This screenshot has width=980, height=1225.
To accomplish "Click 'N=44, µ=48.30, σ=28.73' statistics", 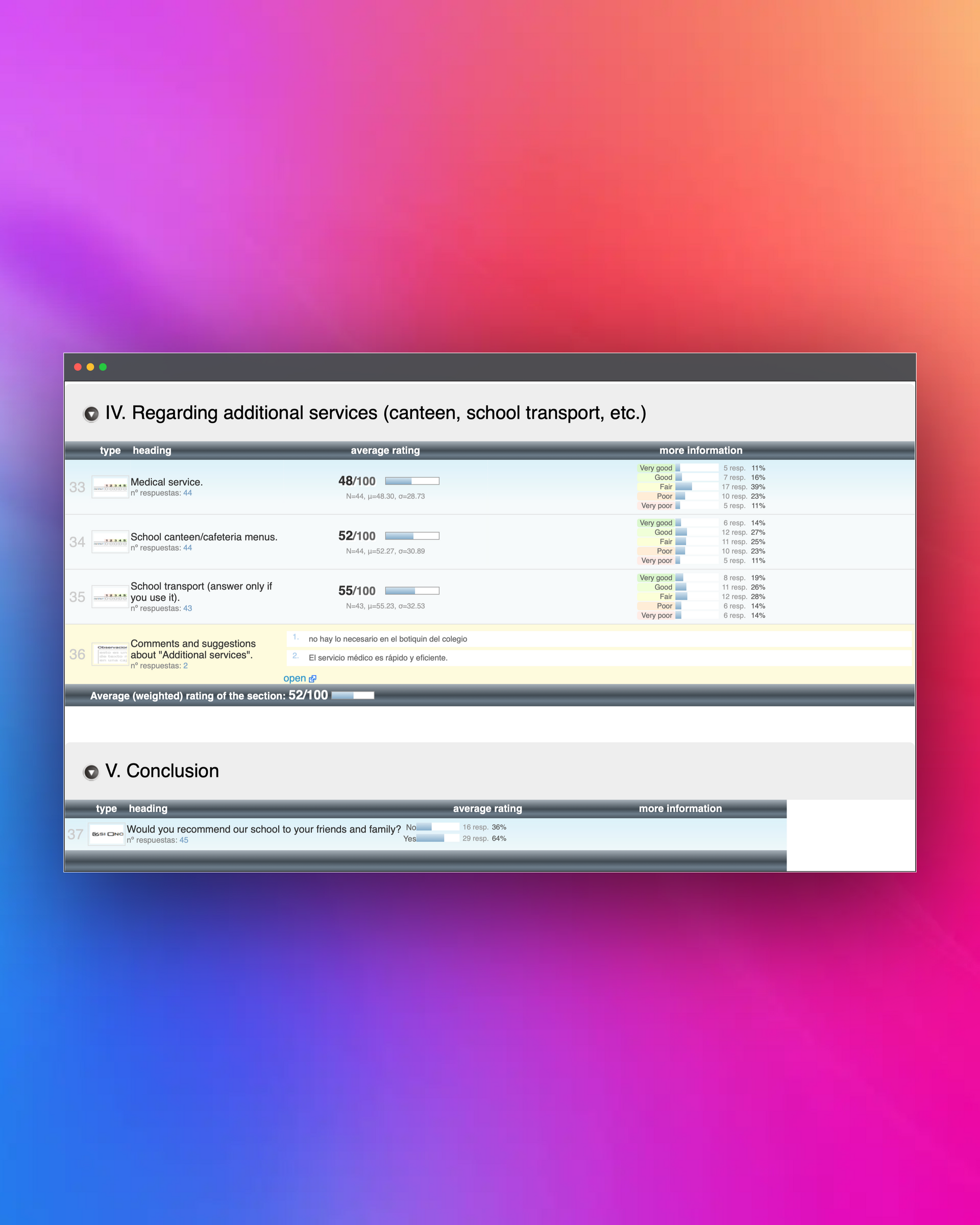I will pyautogui.click(x=385, y=497).
